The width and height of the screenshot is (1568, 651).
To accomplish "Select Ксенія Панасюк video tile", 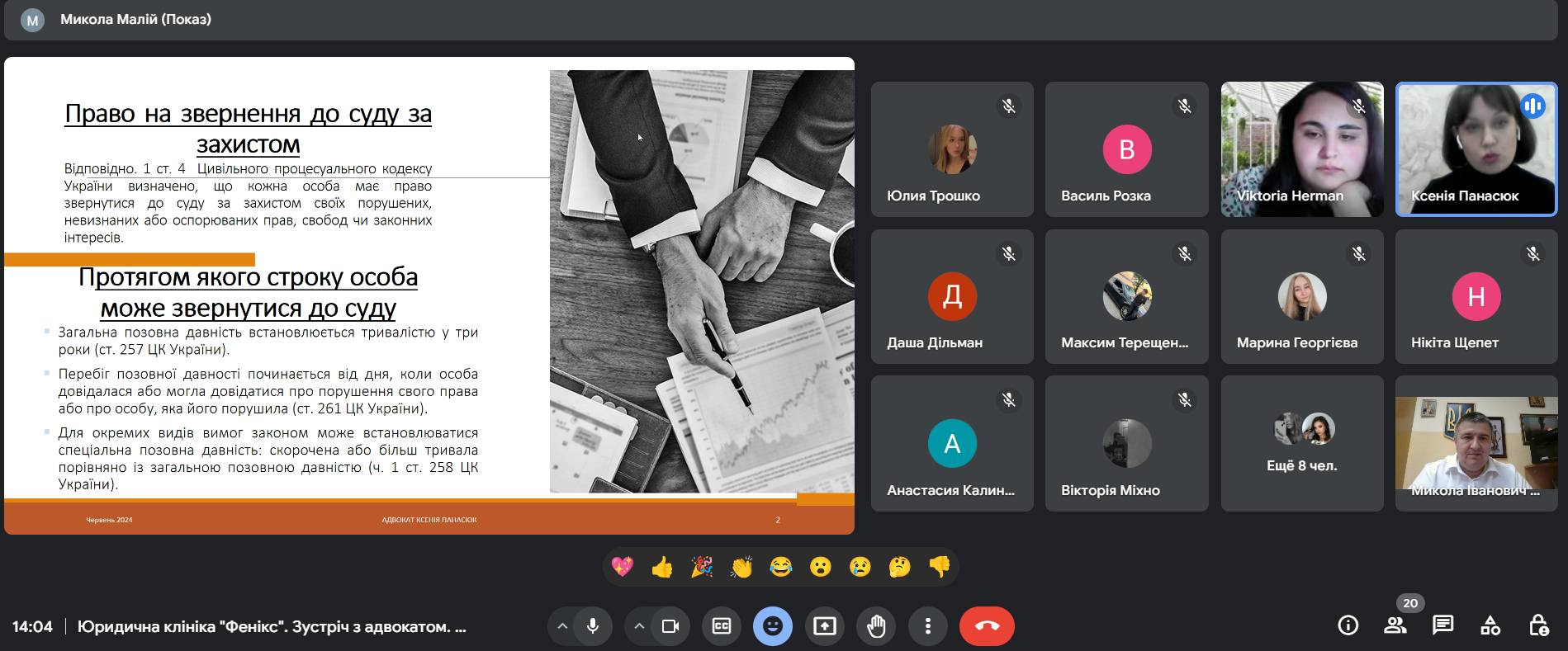I will pyautogui.click(x=1476, y=149).
